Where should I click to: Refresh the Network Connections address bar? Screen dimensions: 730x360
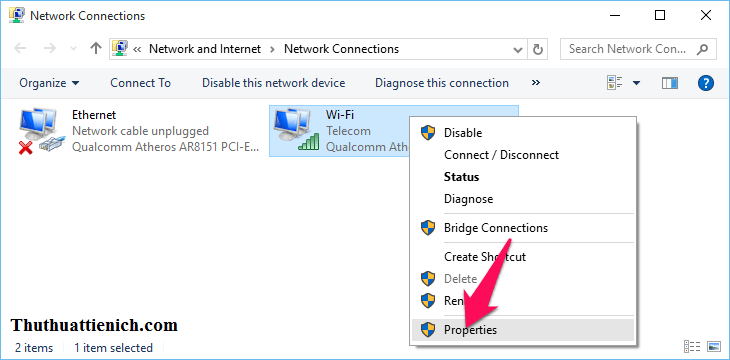coord(538,49)
